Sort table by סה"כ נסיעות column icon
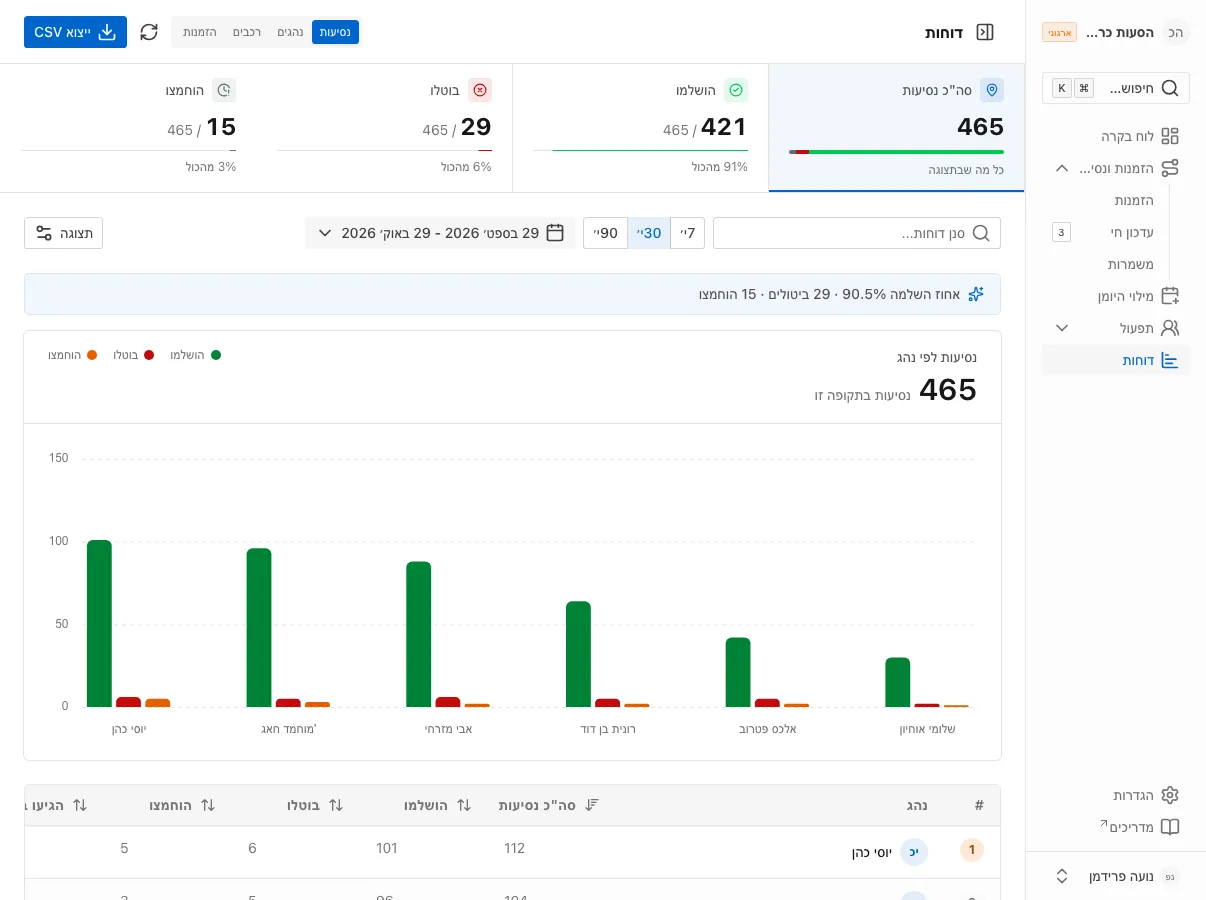Screen dimensions: 1206x900 (592, 805)
